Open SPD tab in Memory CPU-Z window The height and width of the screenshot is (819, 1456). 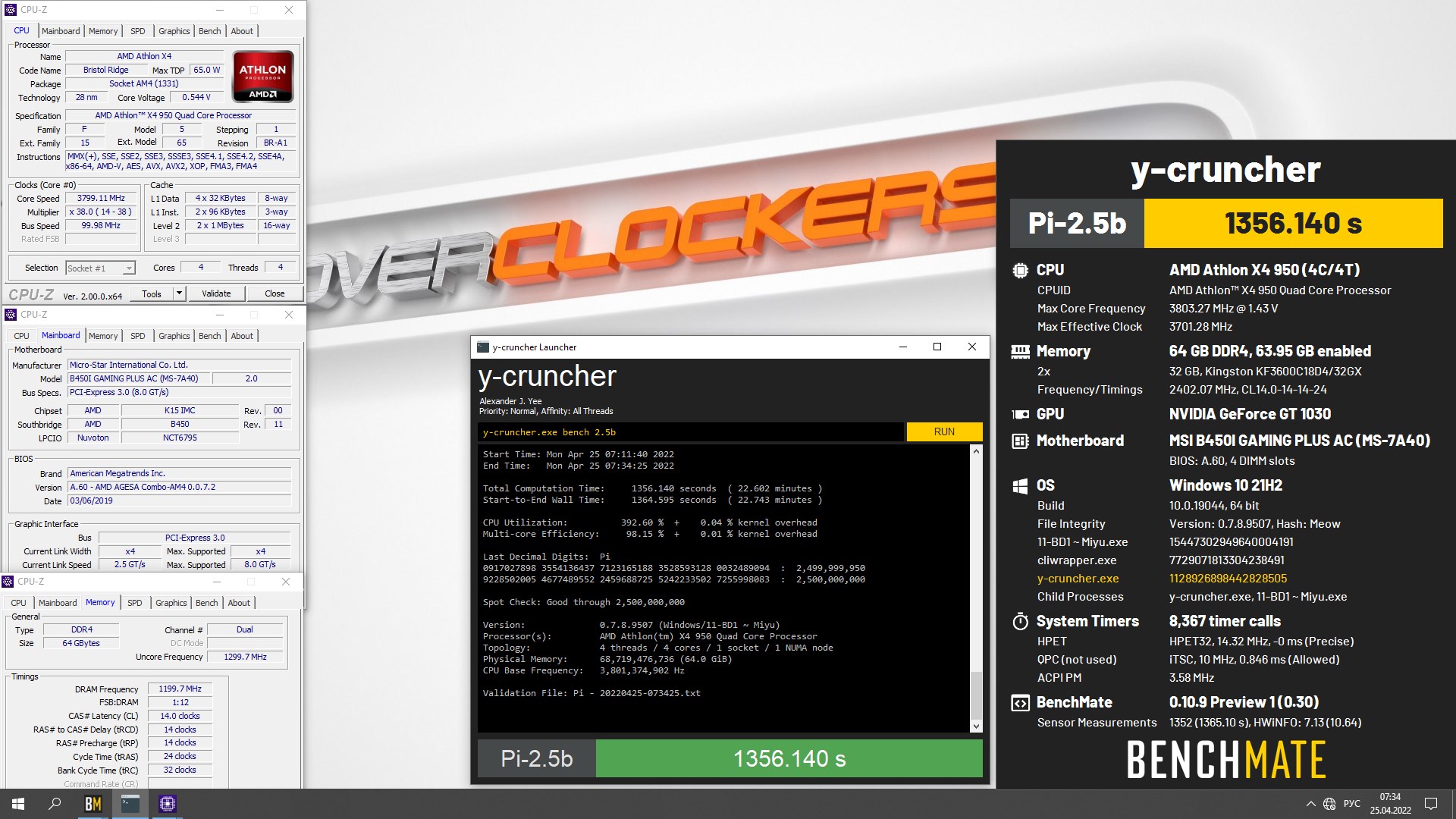pyautogui.click(x=134, y=603)
